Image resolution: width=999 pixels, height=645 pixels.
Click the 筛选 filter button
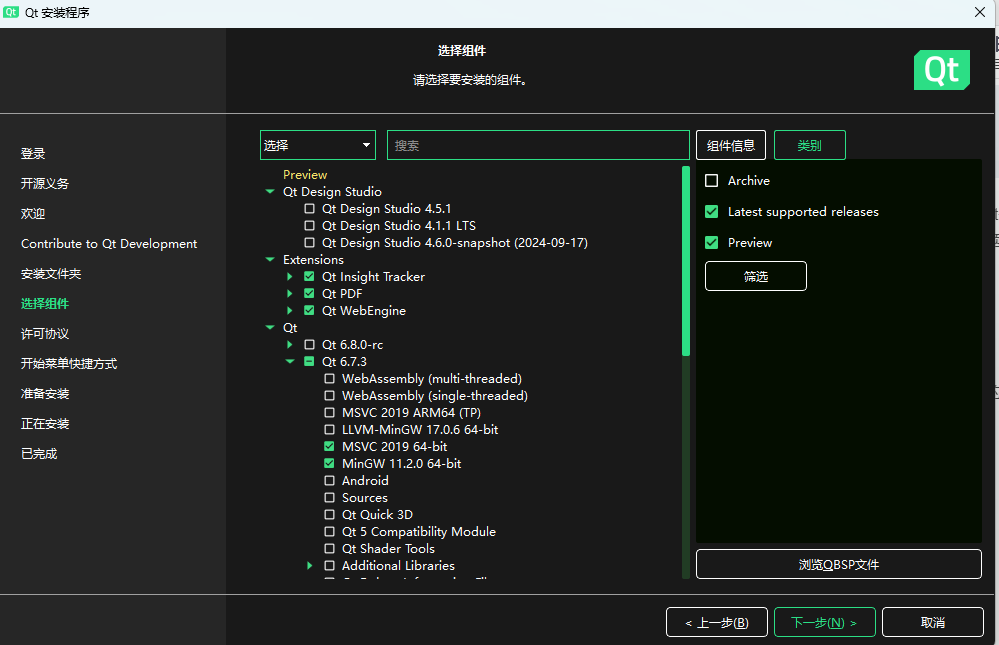click(756, 276)
